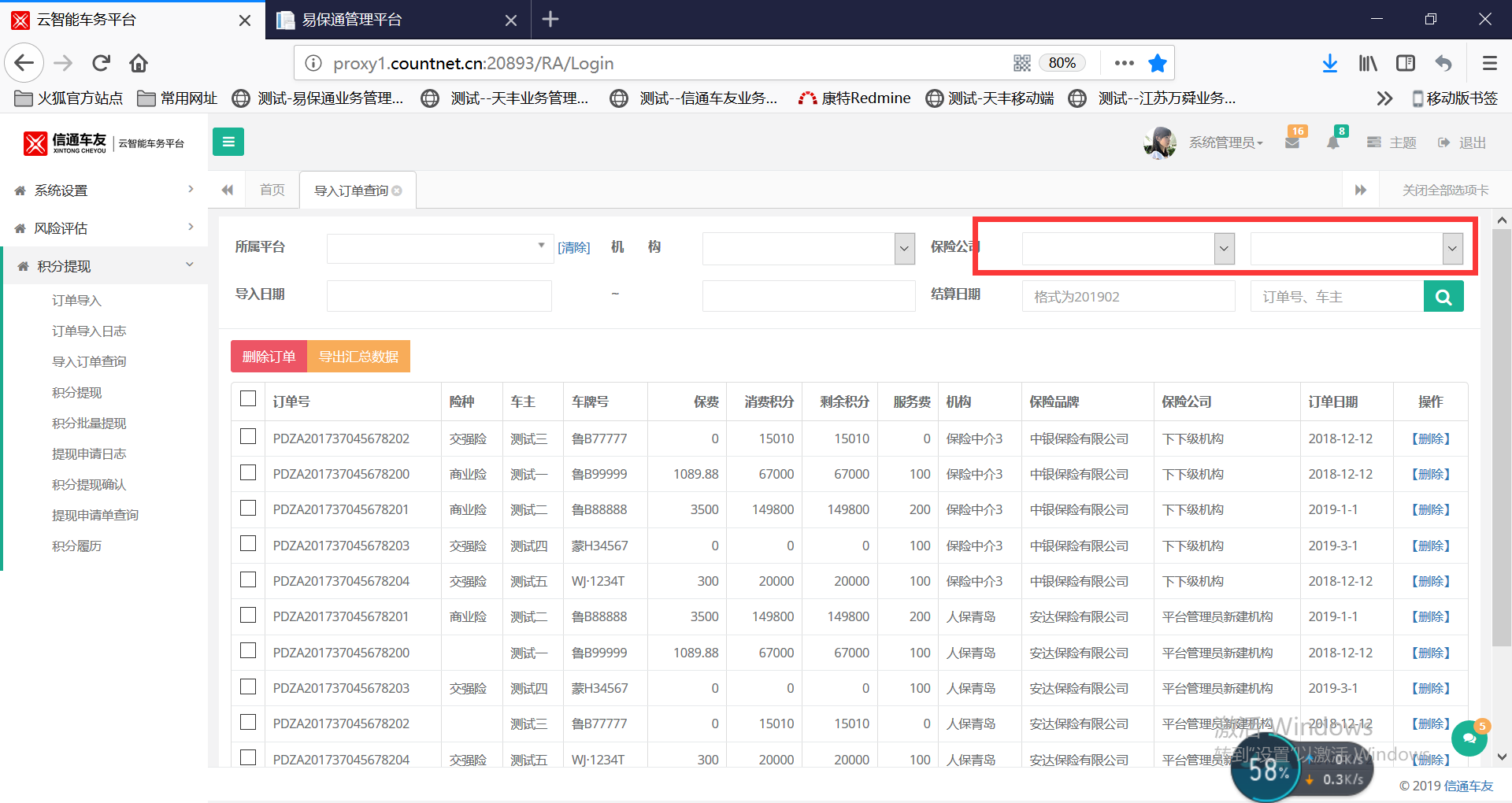Image resolution: width=1512 pixels, height=803 pixels.
Task: Open the bell alerts icon
Action: pyautogui.click(x=1332, y=142)
